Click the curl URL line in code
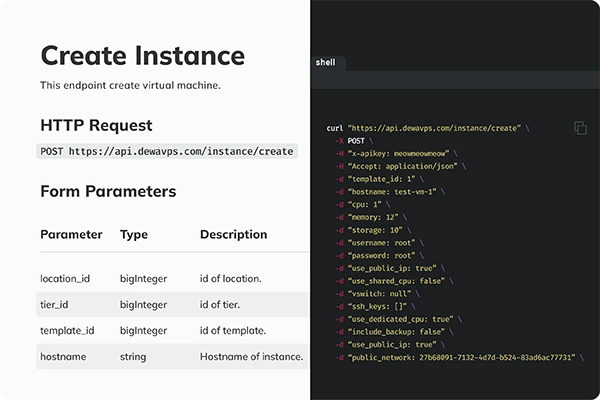Image resolution: width=600 pixels, height=400 pixels. tap(428, 128)
